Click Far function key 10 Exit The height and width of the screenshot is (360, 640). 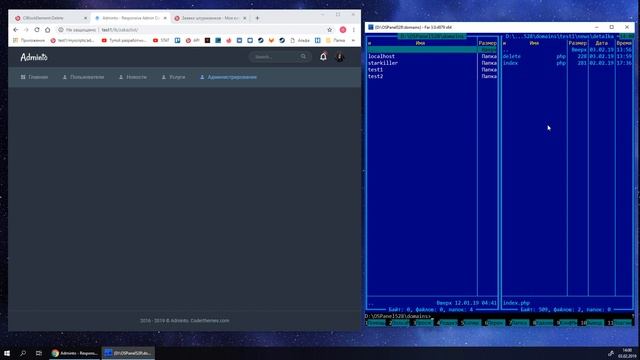(x=592, y=323)
